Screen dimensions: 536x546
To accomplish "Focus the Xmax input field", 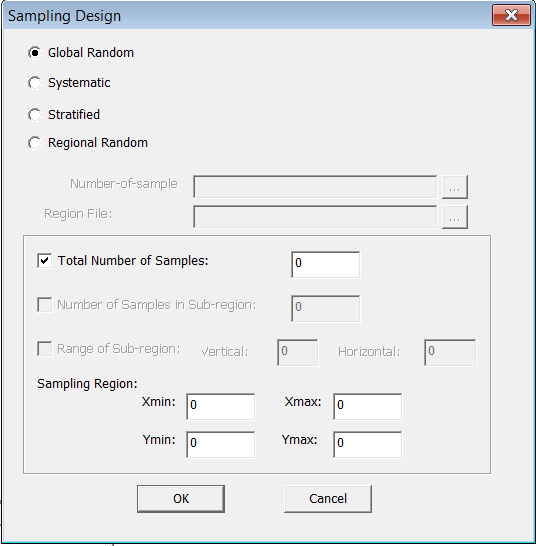I will [367, 406].
